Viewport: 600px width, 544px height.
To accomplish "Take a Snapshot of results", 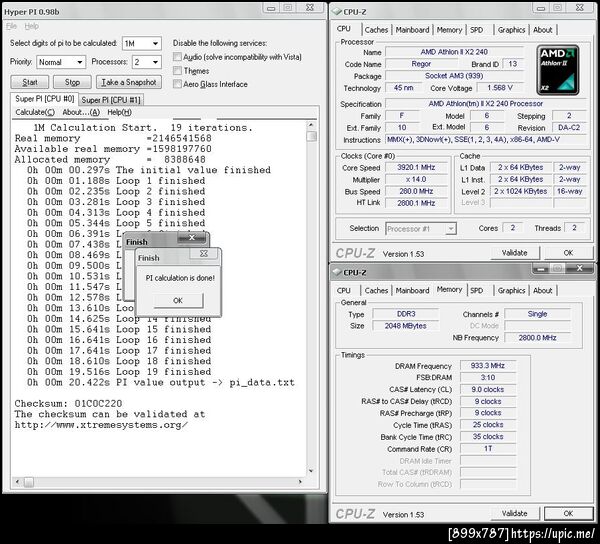I will 129,82.
